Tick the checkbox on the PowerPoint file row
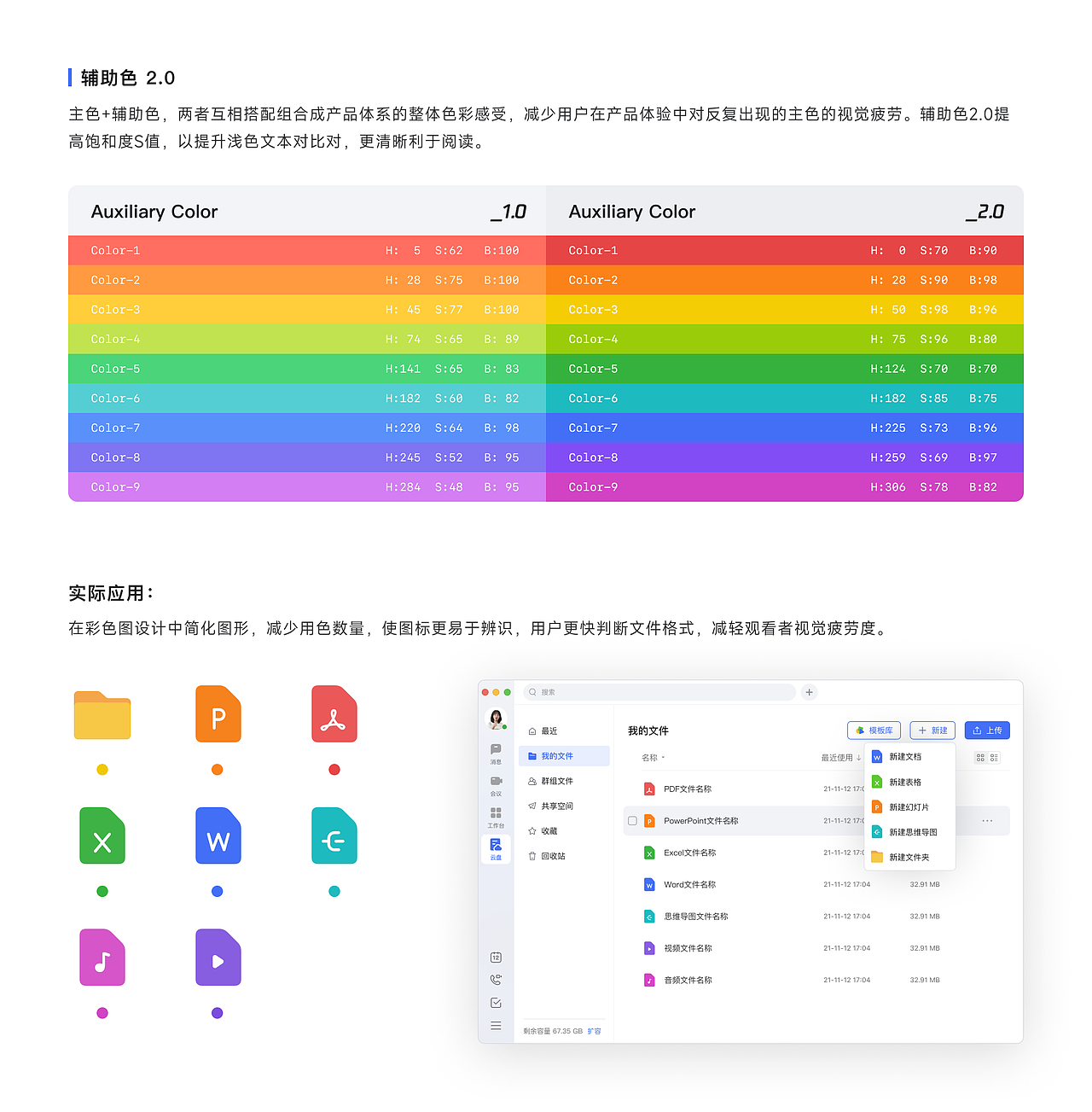1092x1112 pixels. (x=632, y=821)
